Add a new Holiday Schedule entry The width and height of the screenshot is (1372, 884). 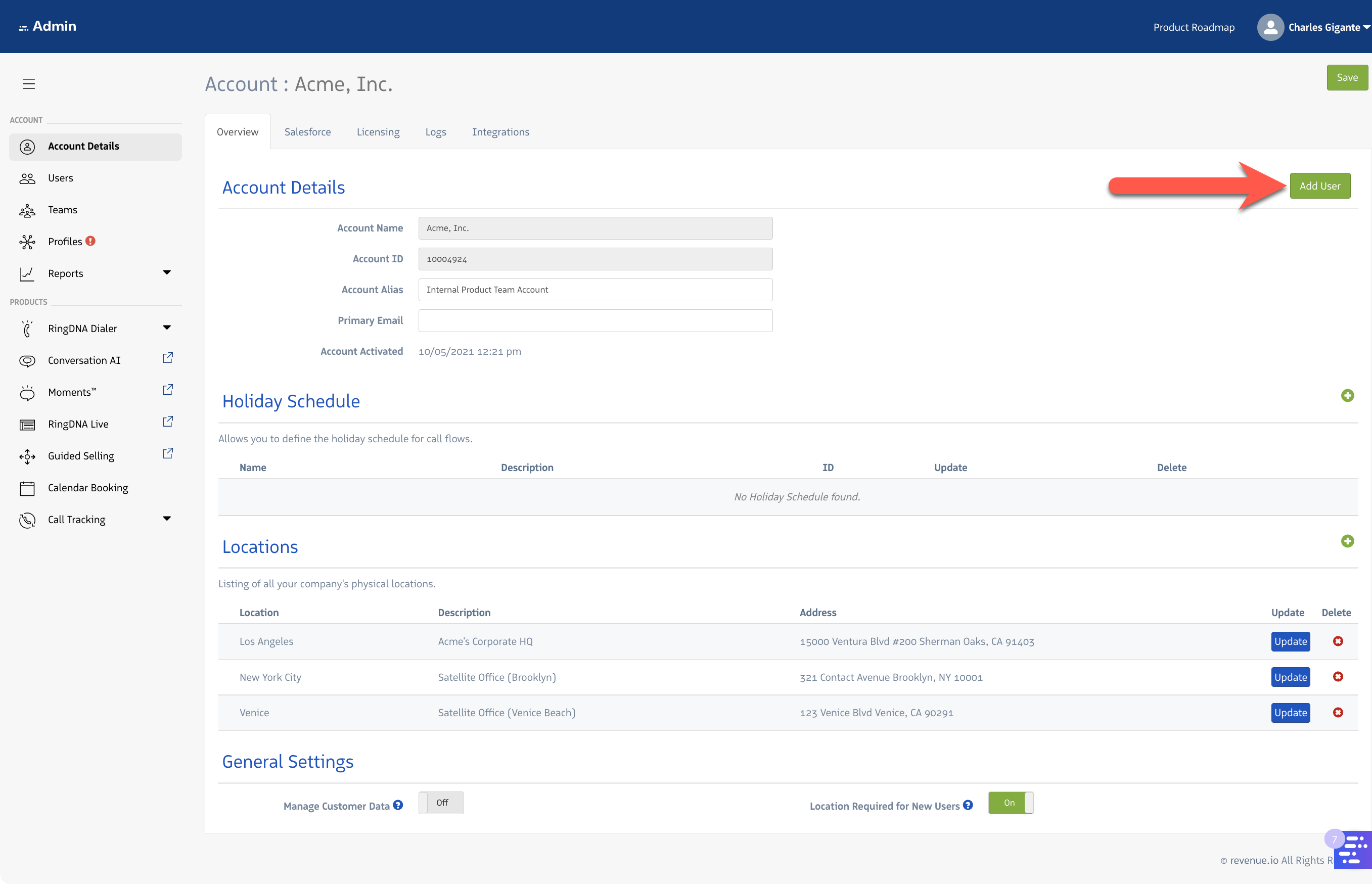pos(1347,396)
